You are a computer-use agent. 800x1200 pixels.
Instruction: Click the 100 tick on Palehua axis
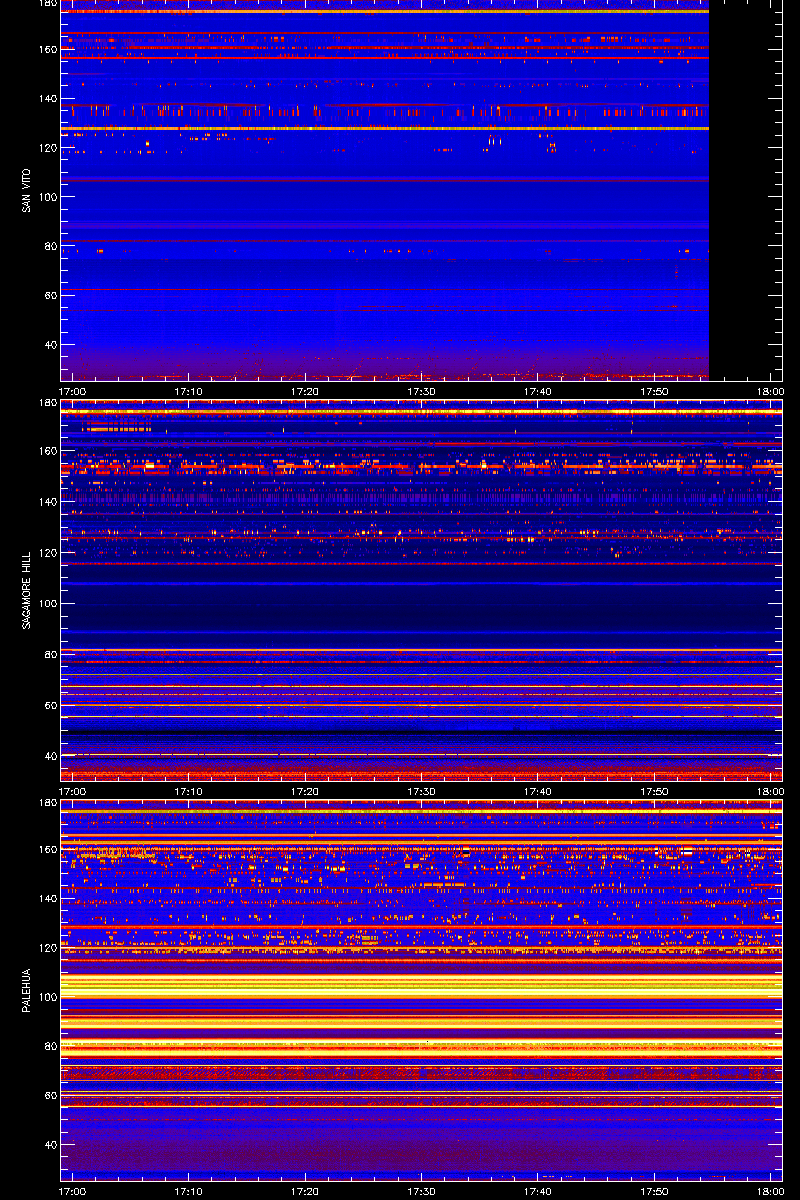coord(47,997)
